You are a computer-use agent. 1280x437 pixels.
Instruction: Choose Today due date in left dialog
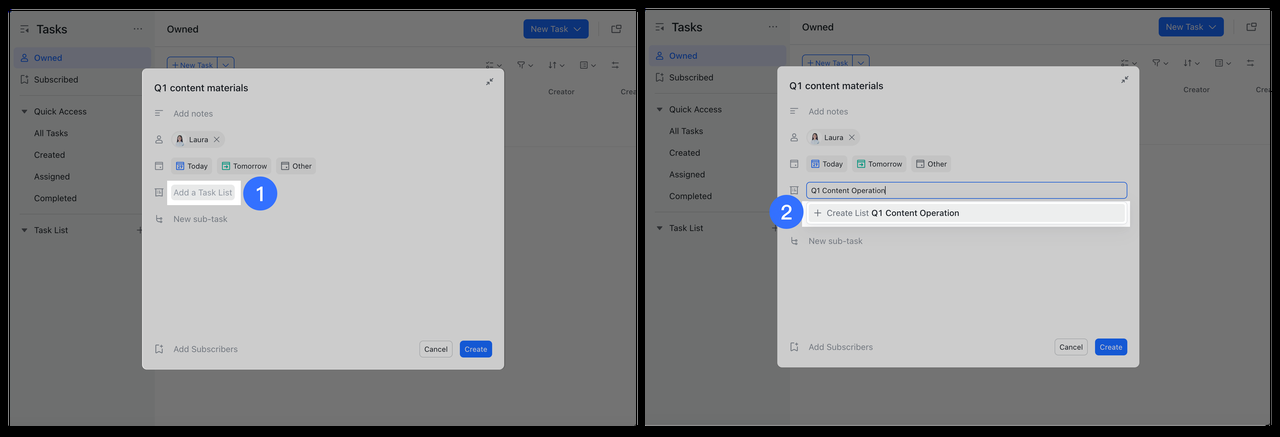tap(191, 166)
